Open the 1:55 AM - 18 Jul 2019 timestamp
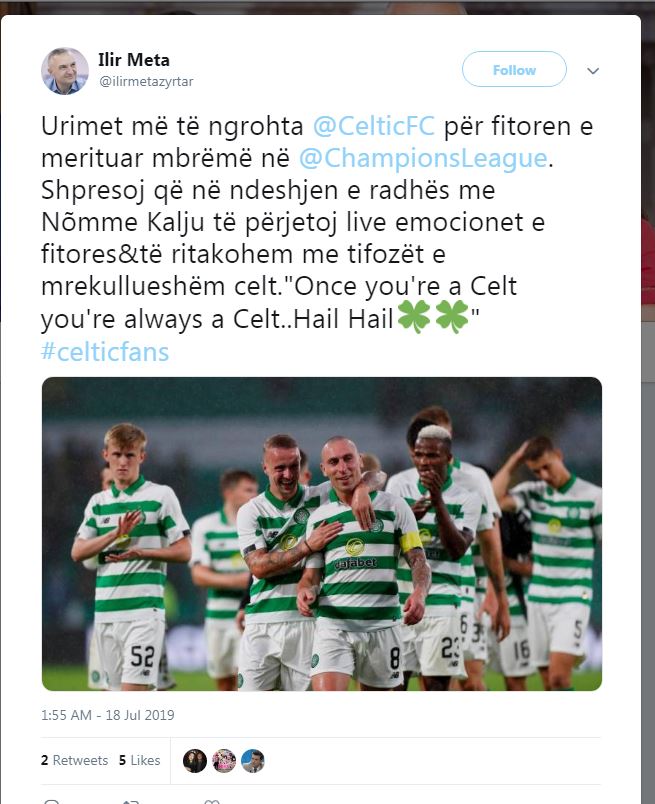This screenshot has width=655, height=804. point(108,715)
